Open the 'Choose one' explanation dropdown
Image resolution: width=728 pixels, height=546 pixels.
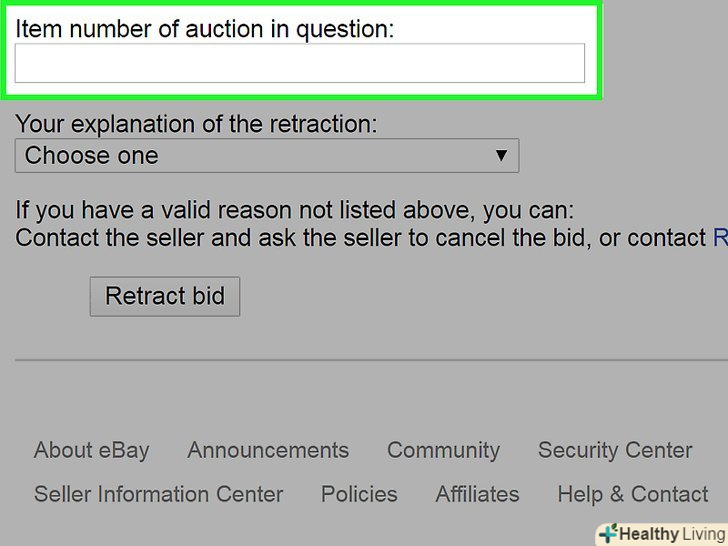[x=266, y=156]
